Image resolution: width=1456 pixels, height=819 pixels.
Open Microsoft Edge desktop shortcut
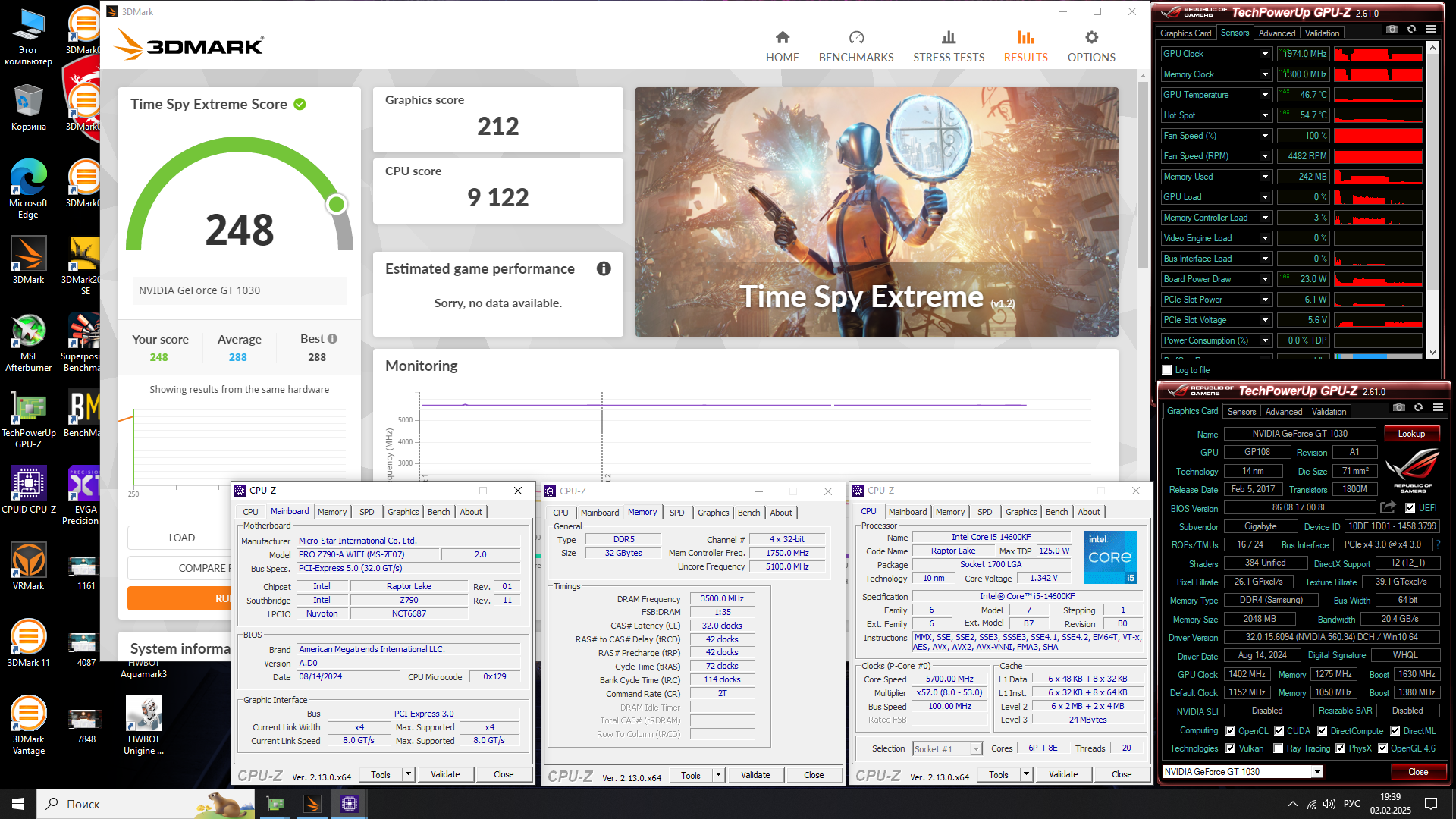click(x=28, y=189)
